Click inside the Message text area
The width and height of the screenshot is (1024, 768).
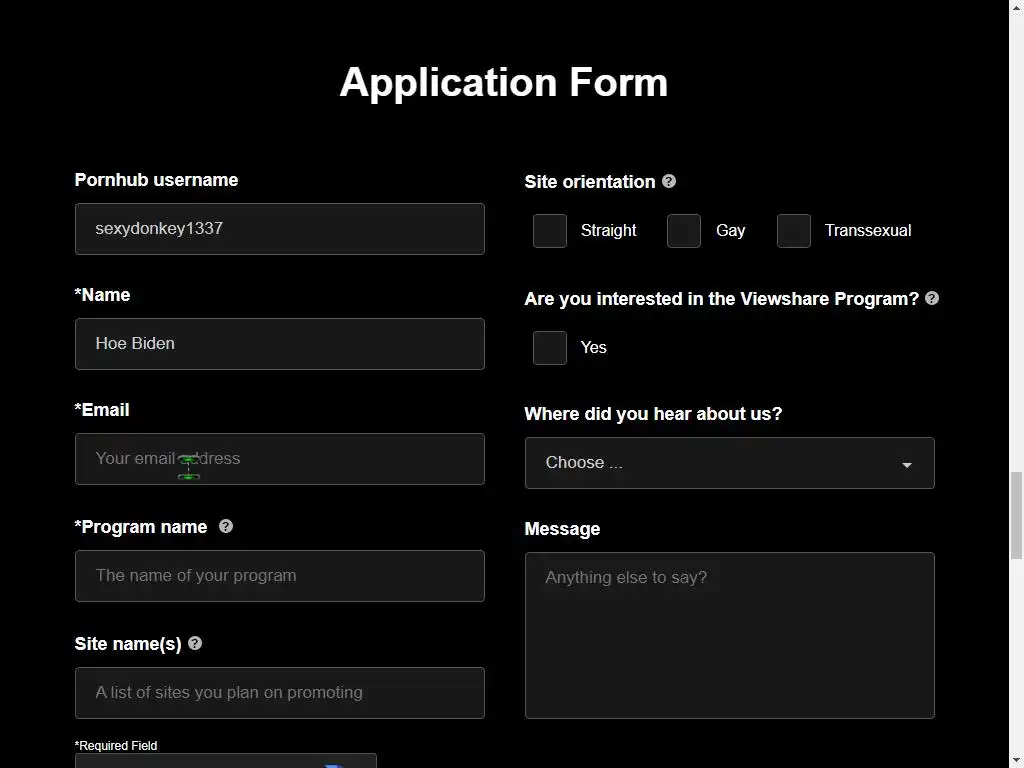[x=729, y=635]
